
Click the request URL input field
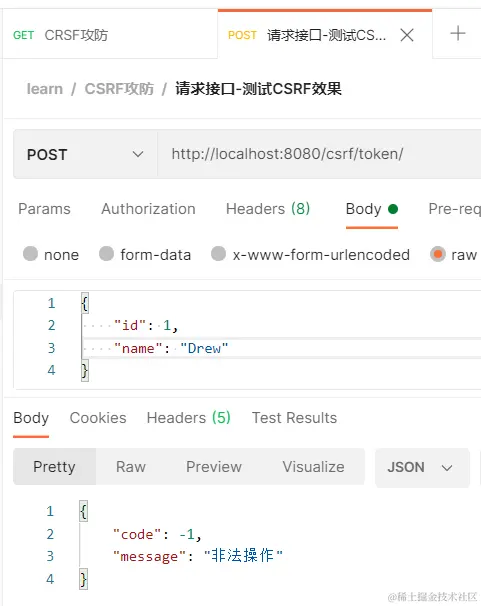tap(319, 155)
